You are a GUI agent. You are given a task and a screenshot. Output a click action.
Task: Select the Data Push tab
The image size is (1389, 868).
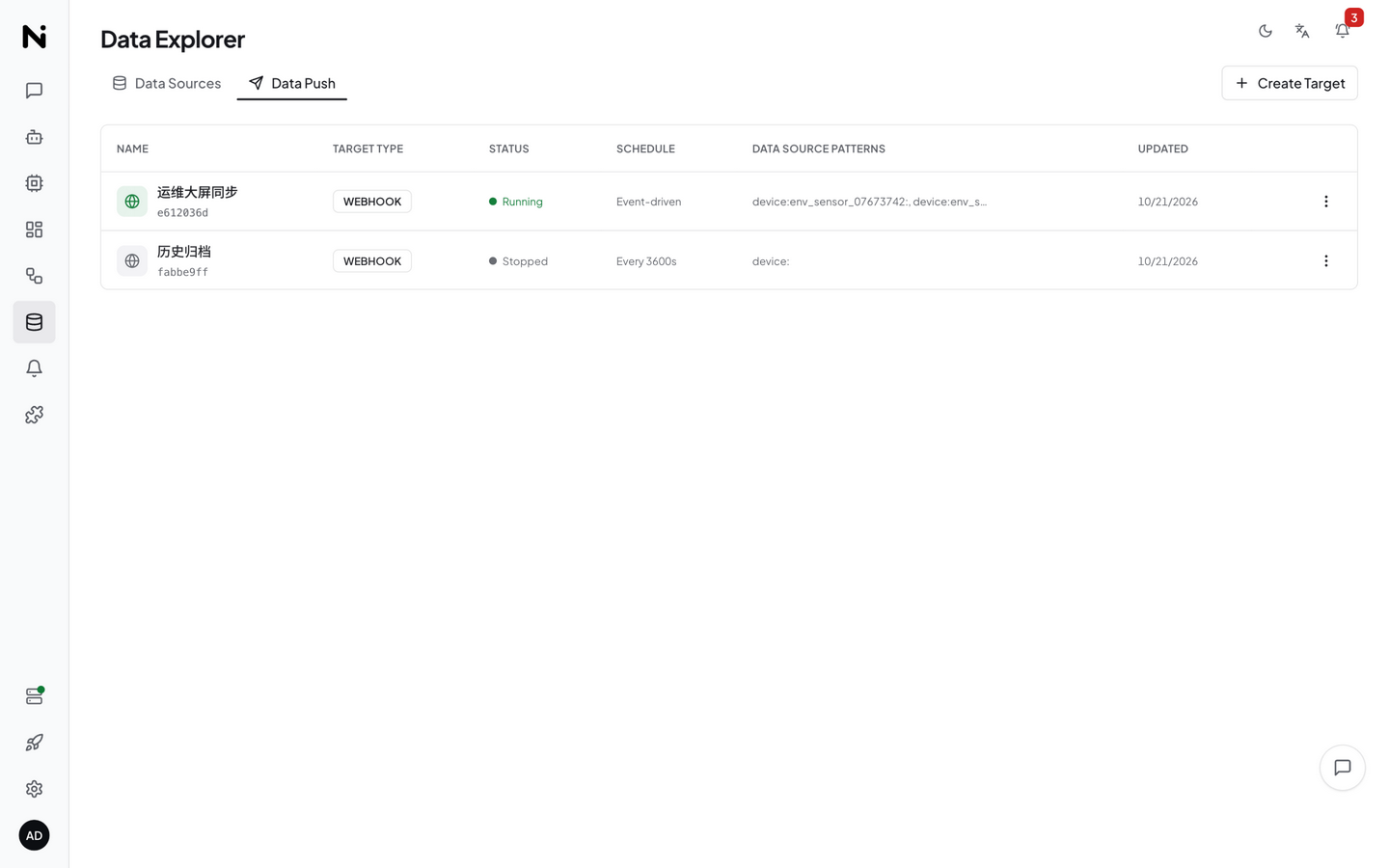[x=292, y=83]
